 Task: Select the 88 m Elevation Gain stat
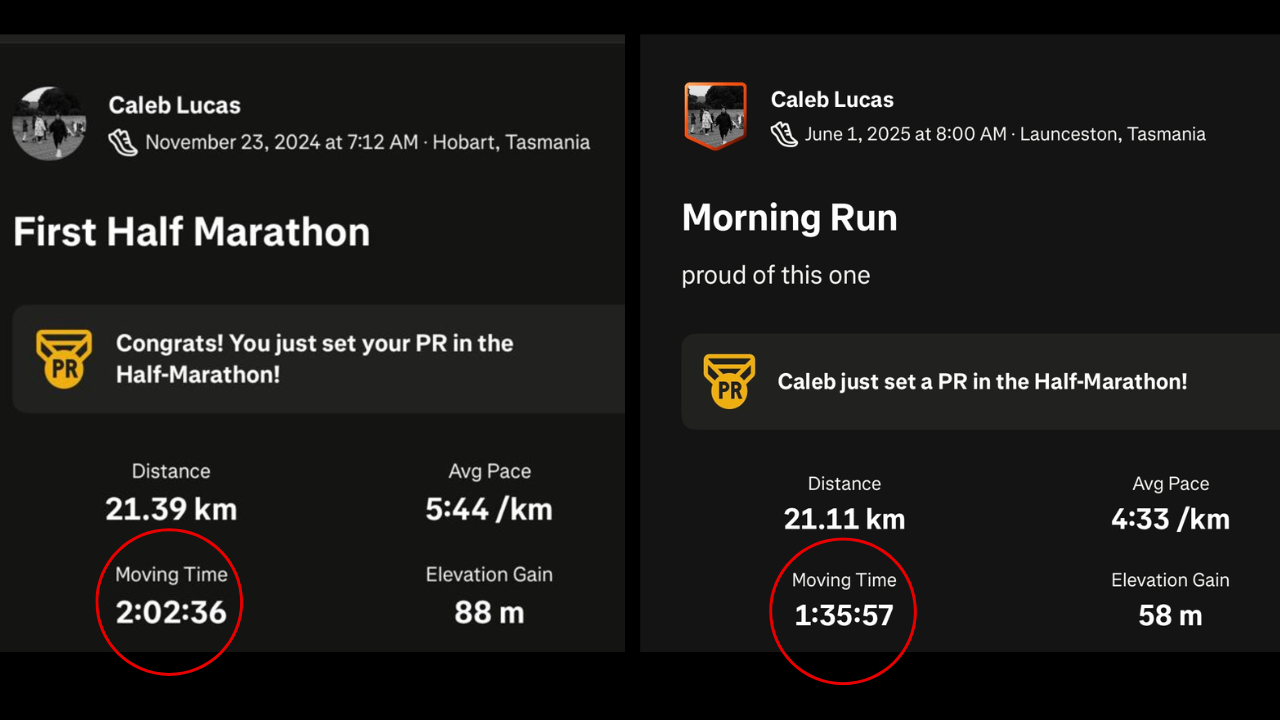(x=489, y=611)
